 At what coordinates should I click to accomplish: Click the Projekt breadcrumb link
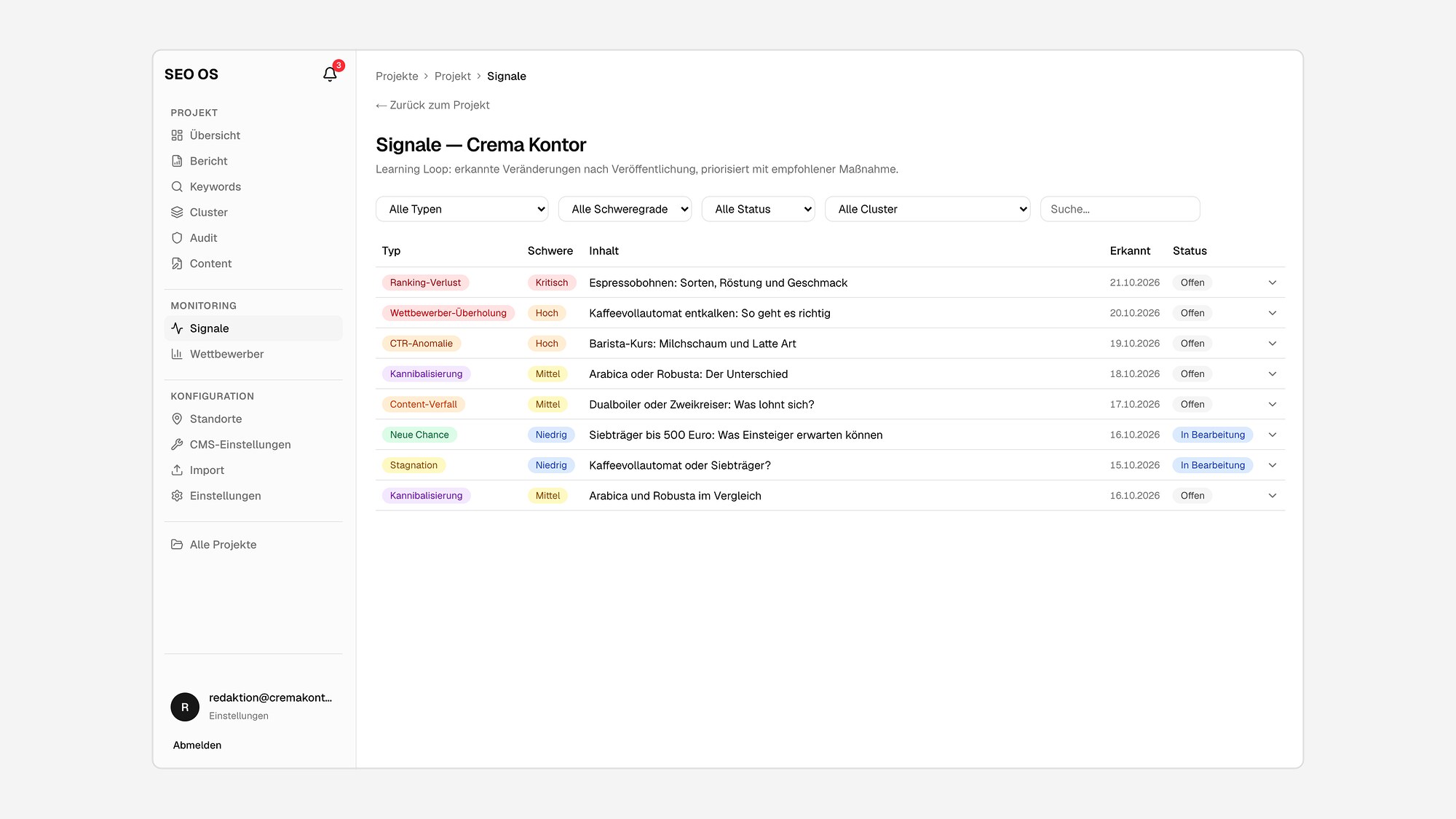pos(453,76)
